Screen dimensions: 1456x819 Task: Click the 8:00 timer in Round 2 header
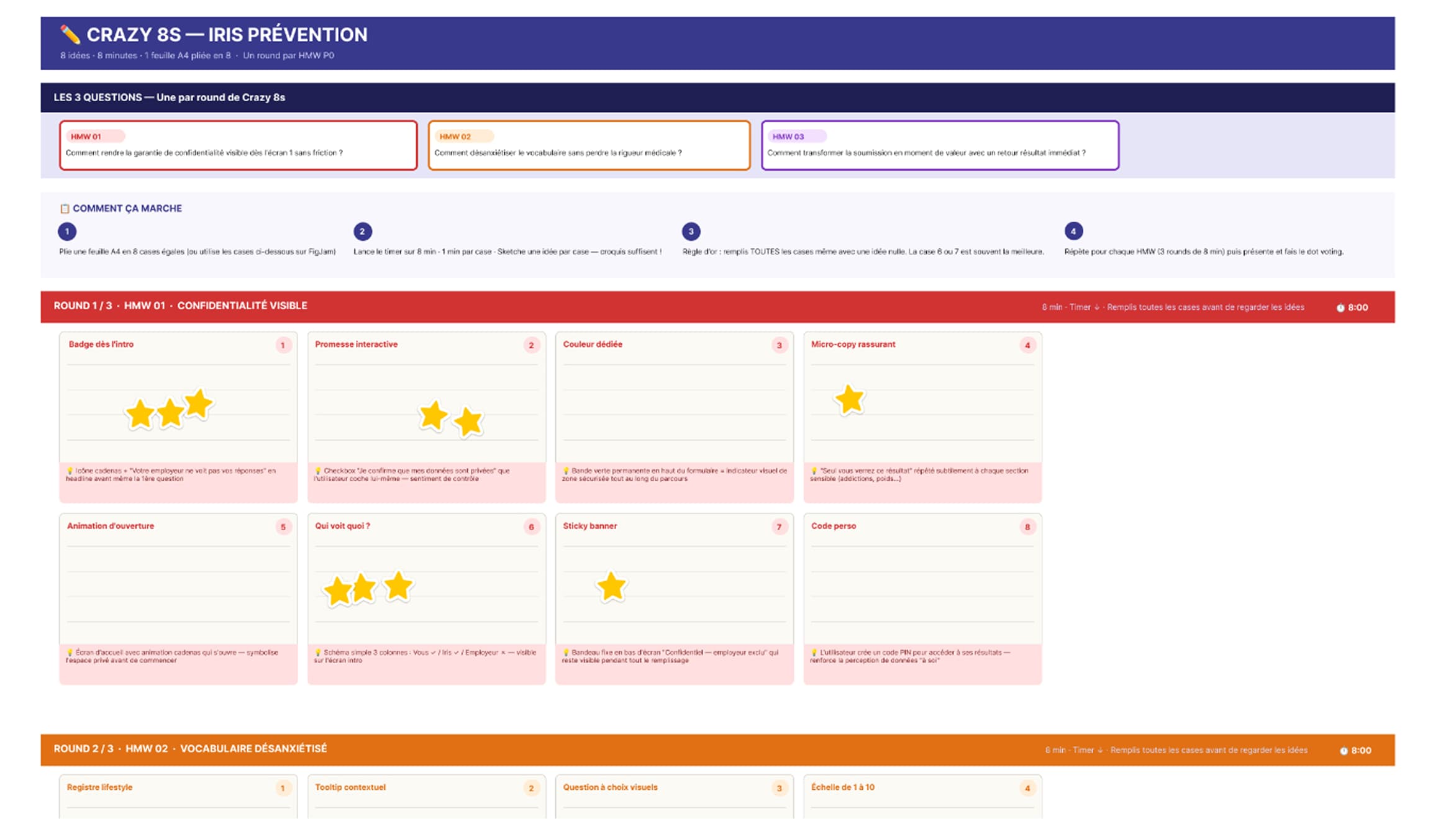[1361, 751]
